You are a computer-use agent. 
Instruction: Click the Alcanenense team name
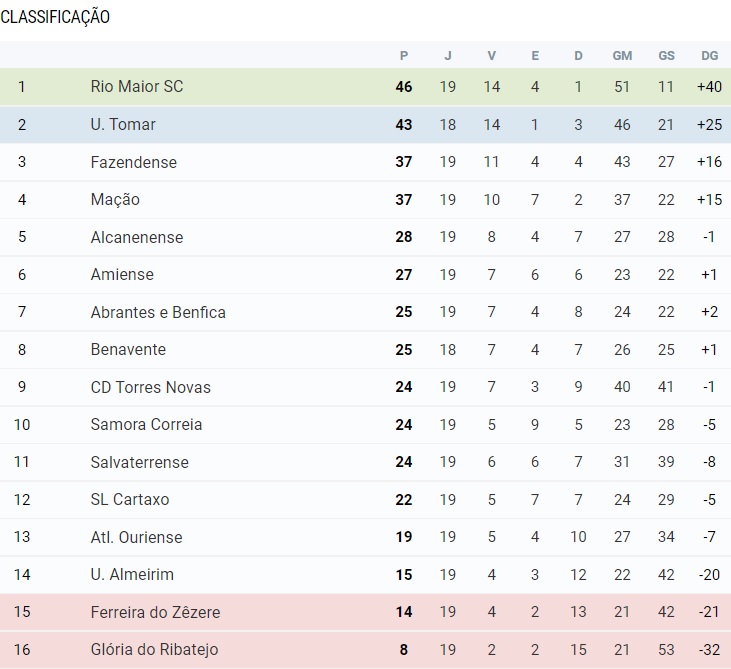pos(137,237)
